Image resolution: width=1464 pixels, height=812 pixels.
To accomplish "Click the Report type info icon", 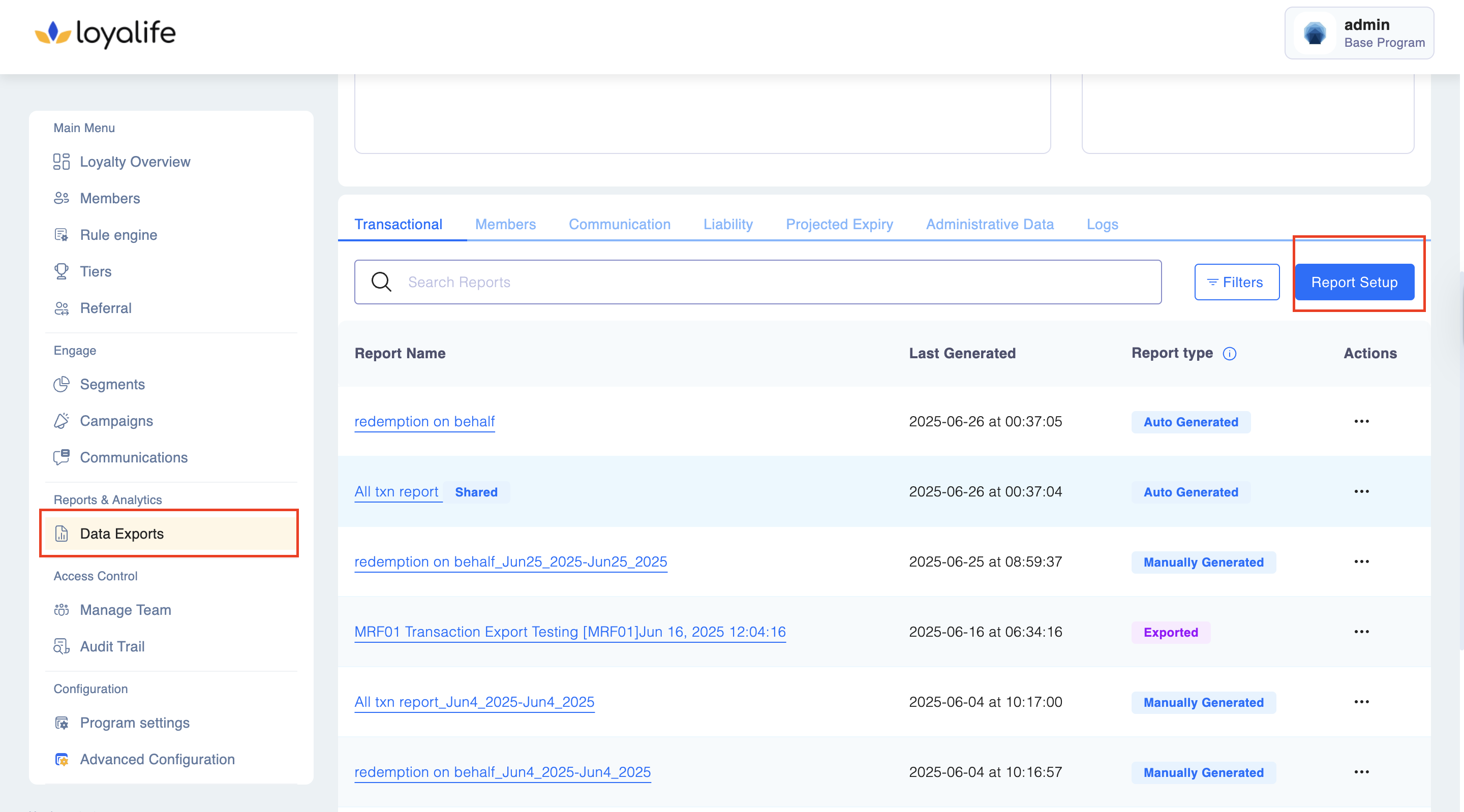I will [x=1229, y=354].
